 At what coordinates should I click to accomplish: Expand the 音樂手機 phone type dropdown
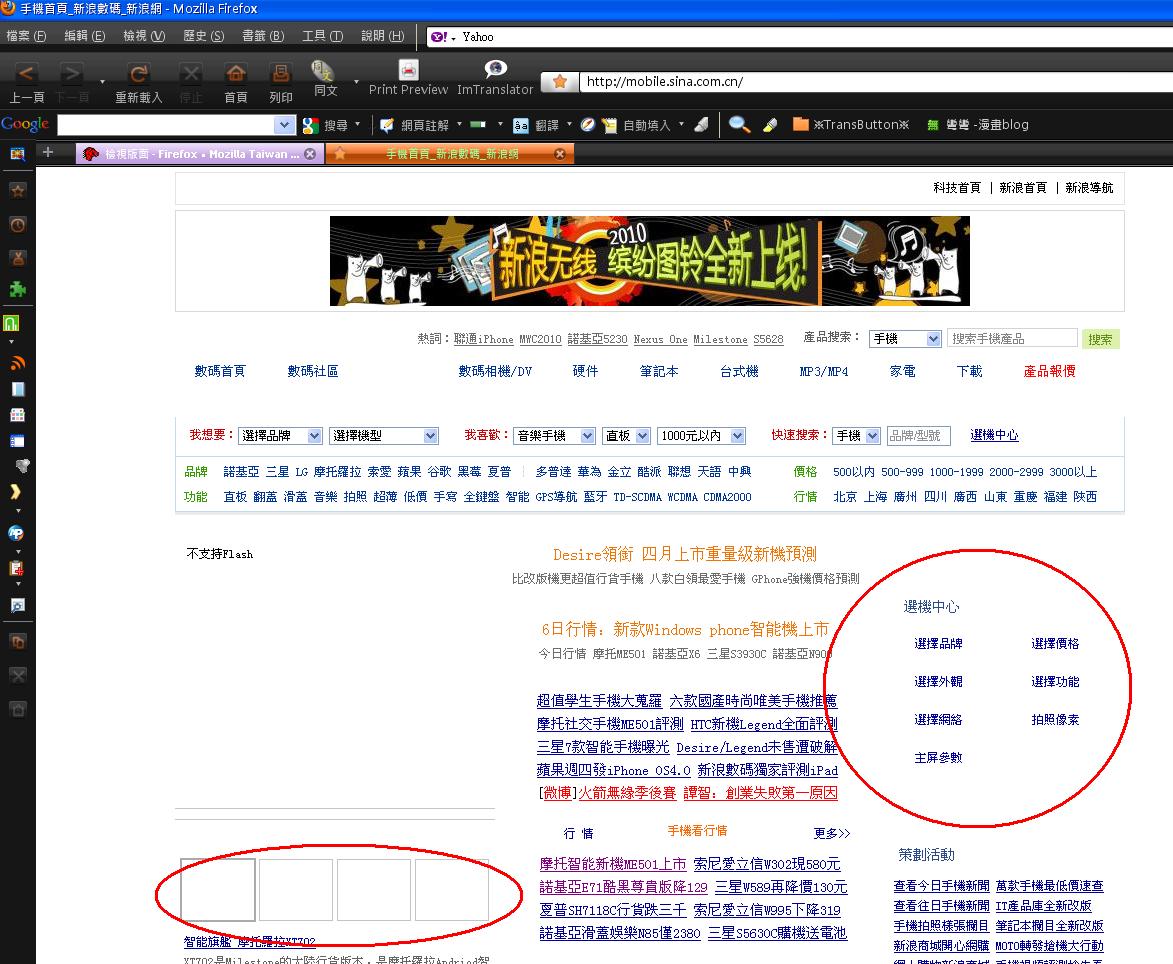[x=553, y=436]
